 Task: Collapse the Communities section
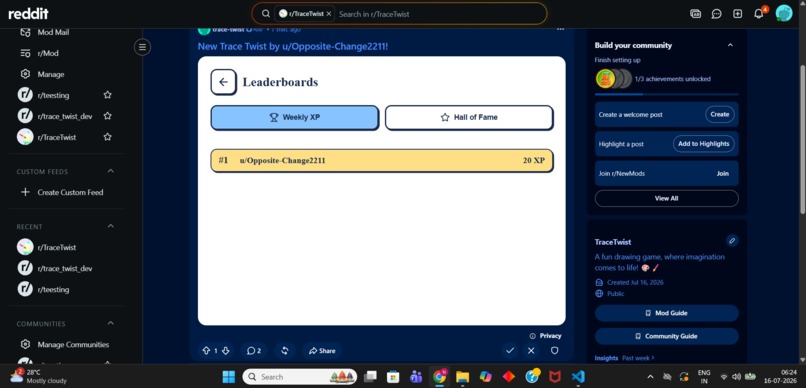click(111, 323)
